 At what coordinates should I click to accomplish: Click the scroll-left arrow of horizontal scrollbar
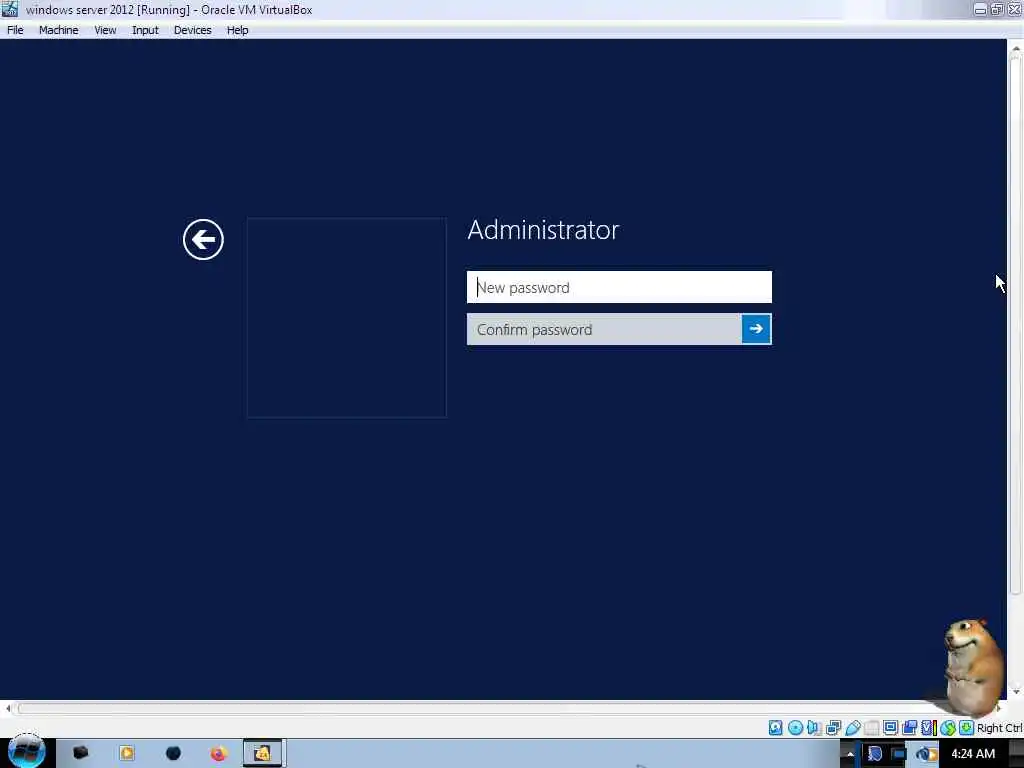coord(8,709)
